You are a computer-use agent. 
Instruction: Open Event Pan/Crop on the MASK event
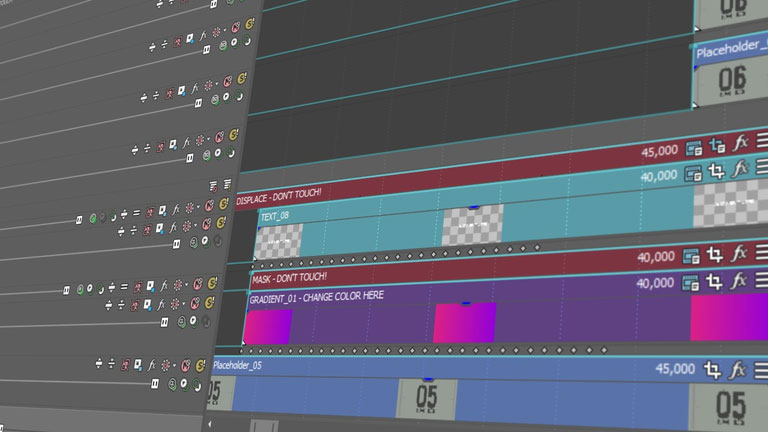click(715, 255)
